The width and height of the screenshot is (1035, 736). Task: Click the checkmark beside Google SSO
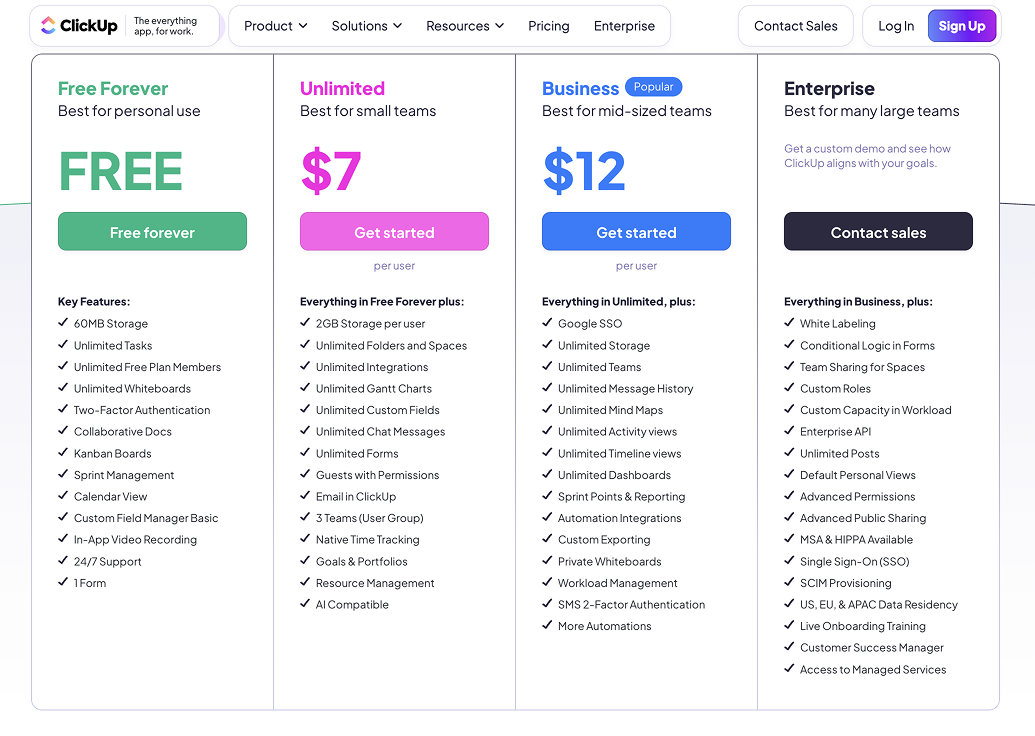pos(547,323)
